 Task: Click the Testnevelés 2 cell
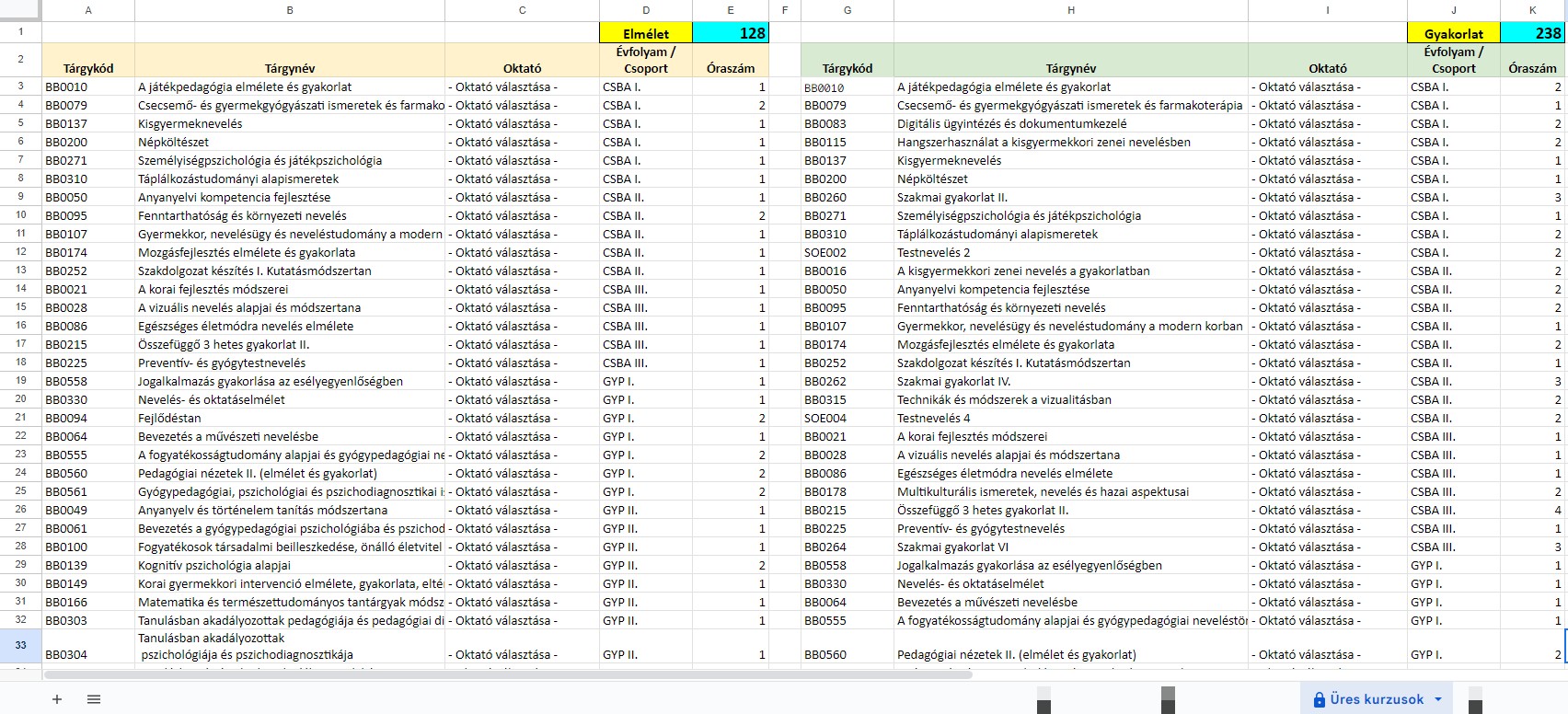1071,252
